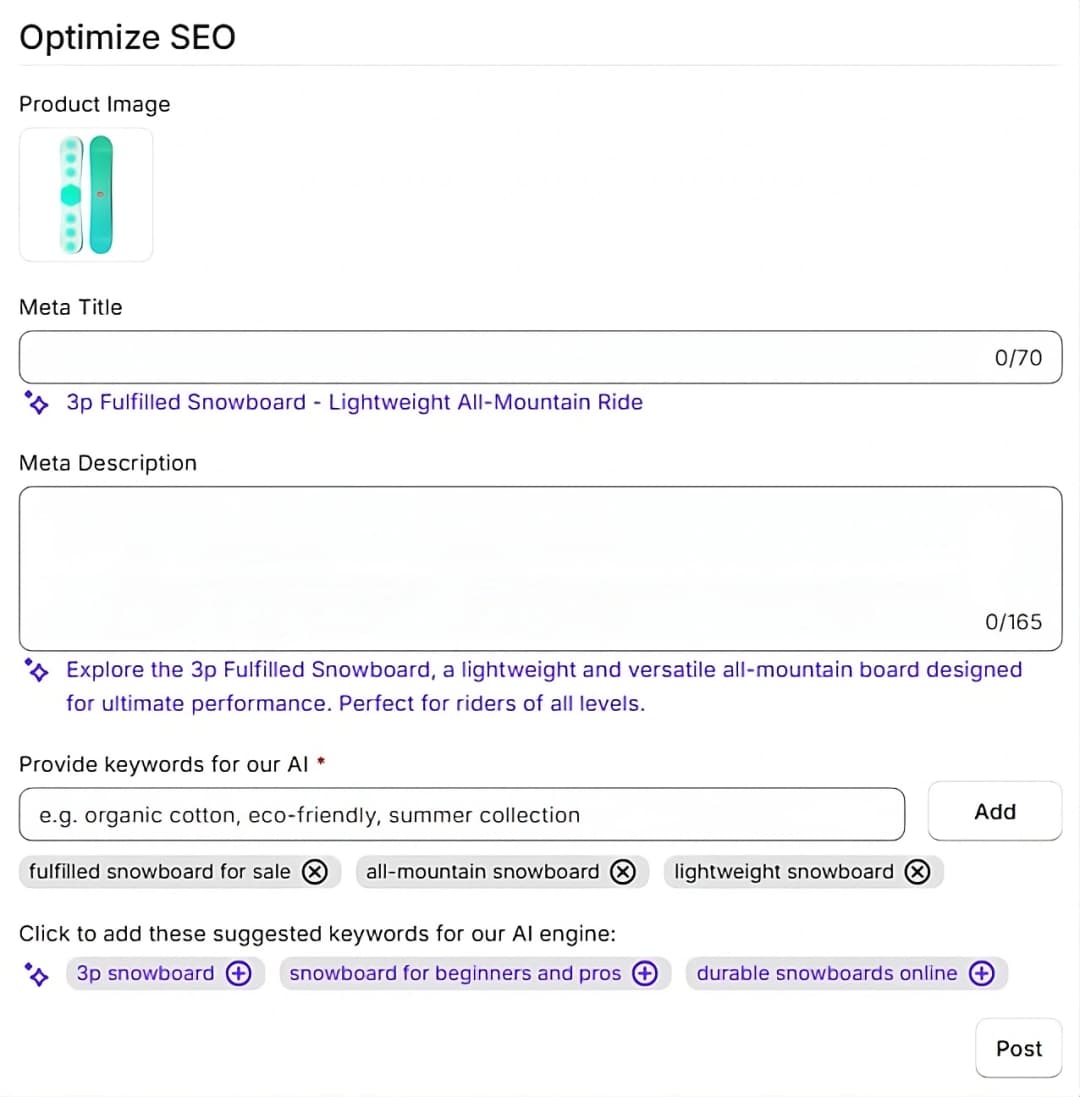This screenshot has width=1080, height=1097.
Task: Click plus on 'snowboard for beginners and pros'
Action: click(x=645, y=974)
